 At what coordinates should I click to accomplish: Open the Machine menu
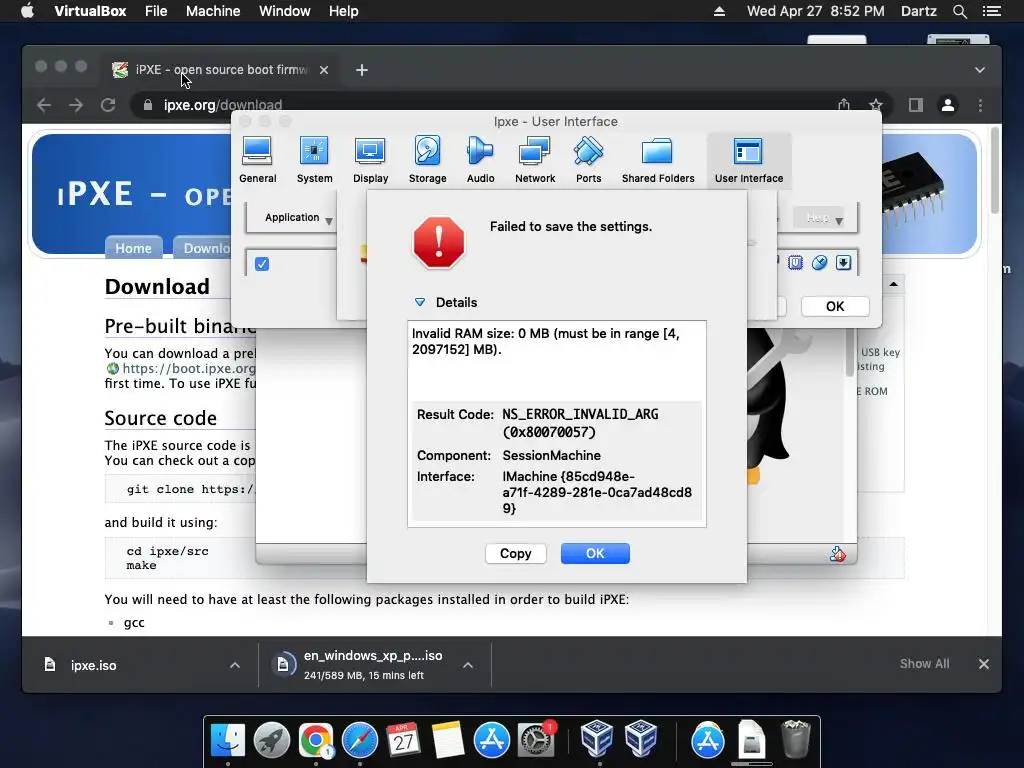(213, 11)
